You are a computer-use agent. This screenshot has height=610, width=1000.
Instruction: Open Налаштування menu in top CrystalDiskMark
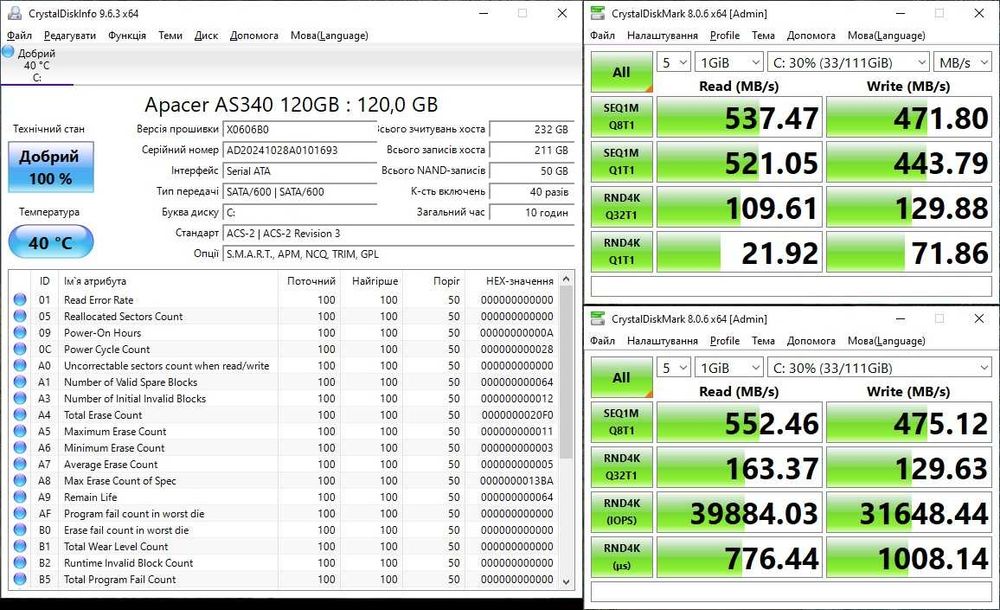coord(662,35)
